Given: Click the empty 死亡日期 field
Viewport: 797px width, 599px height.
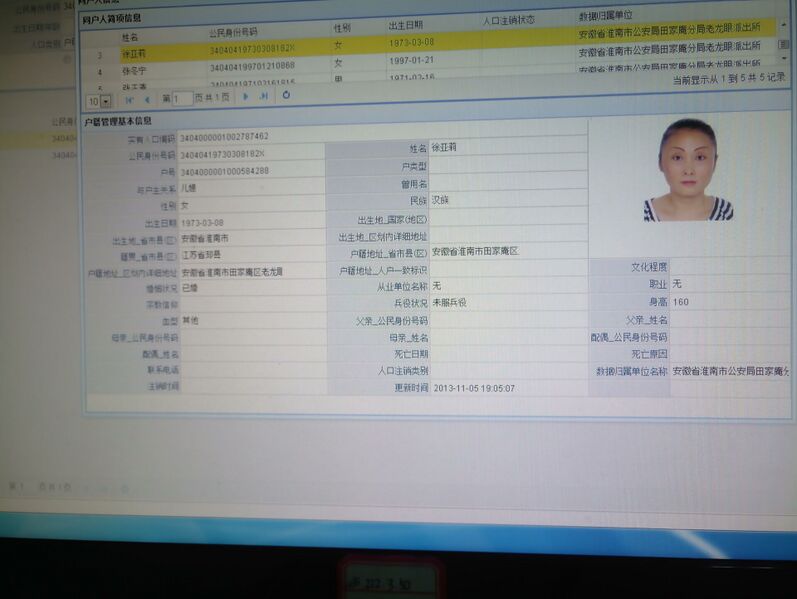Looking at the screenshot, I should coord(509,354).
